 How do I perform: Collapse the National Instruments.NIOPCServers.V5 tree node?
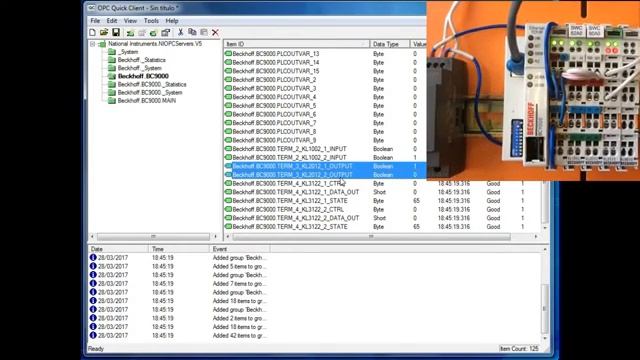point(93,44)
